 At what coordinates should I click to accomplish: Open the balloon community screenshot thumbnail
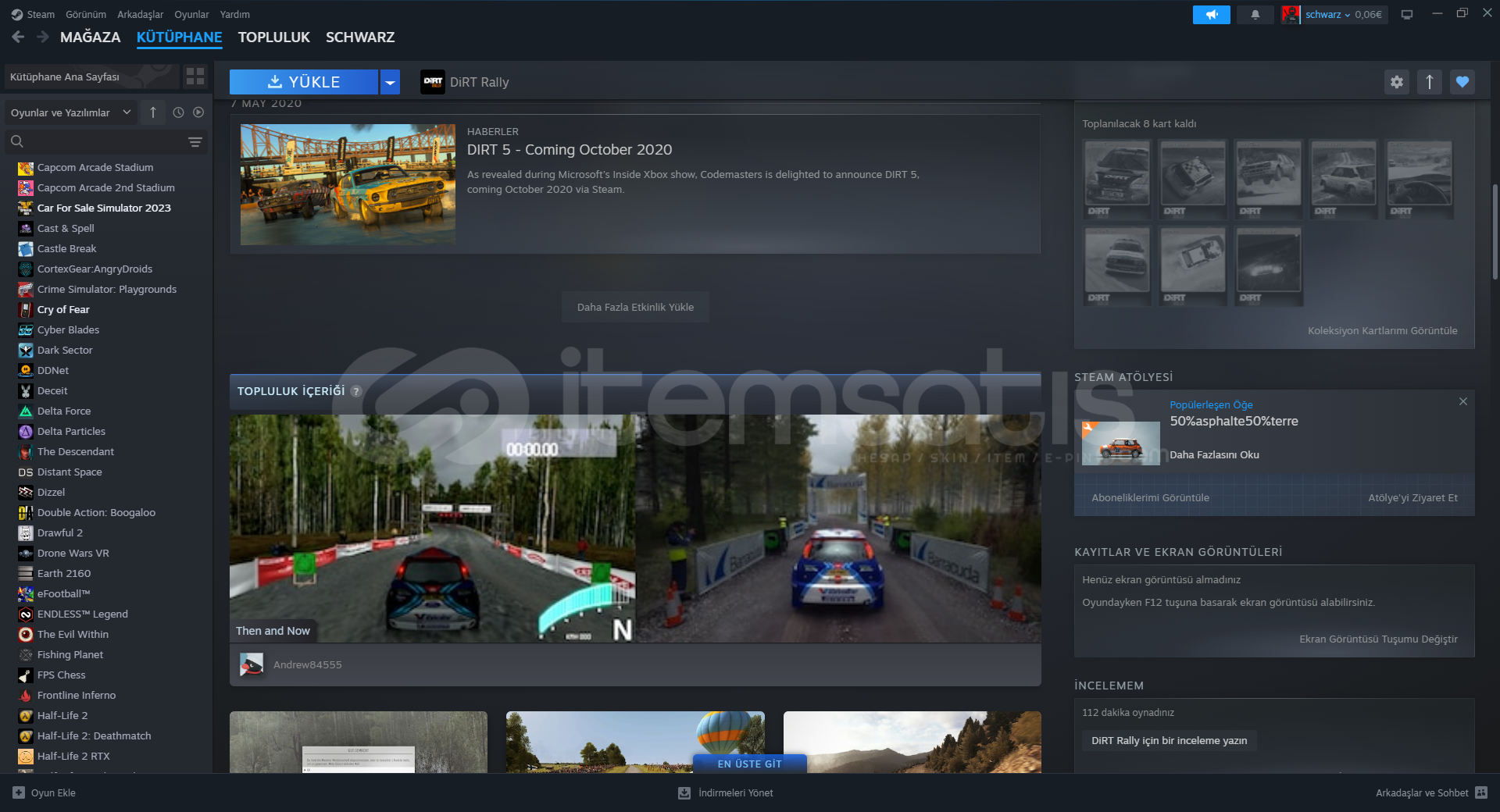(x=635, y=742)
